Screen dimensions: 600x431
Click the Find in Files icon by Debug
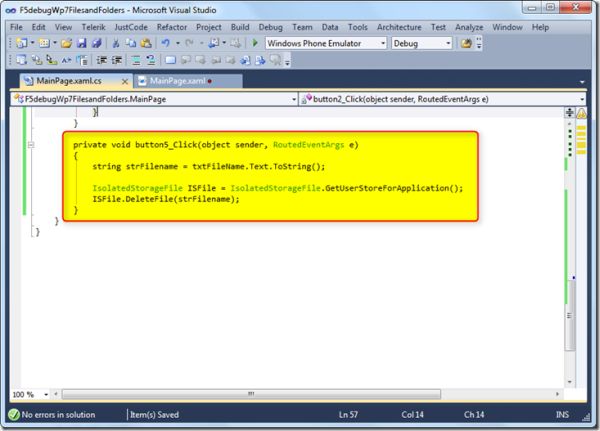[466, 43]
